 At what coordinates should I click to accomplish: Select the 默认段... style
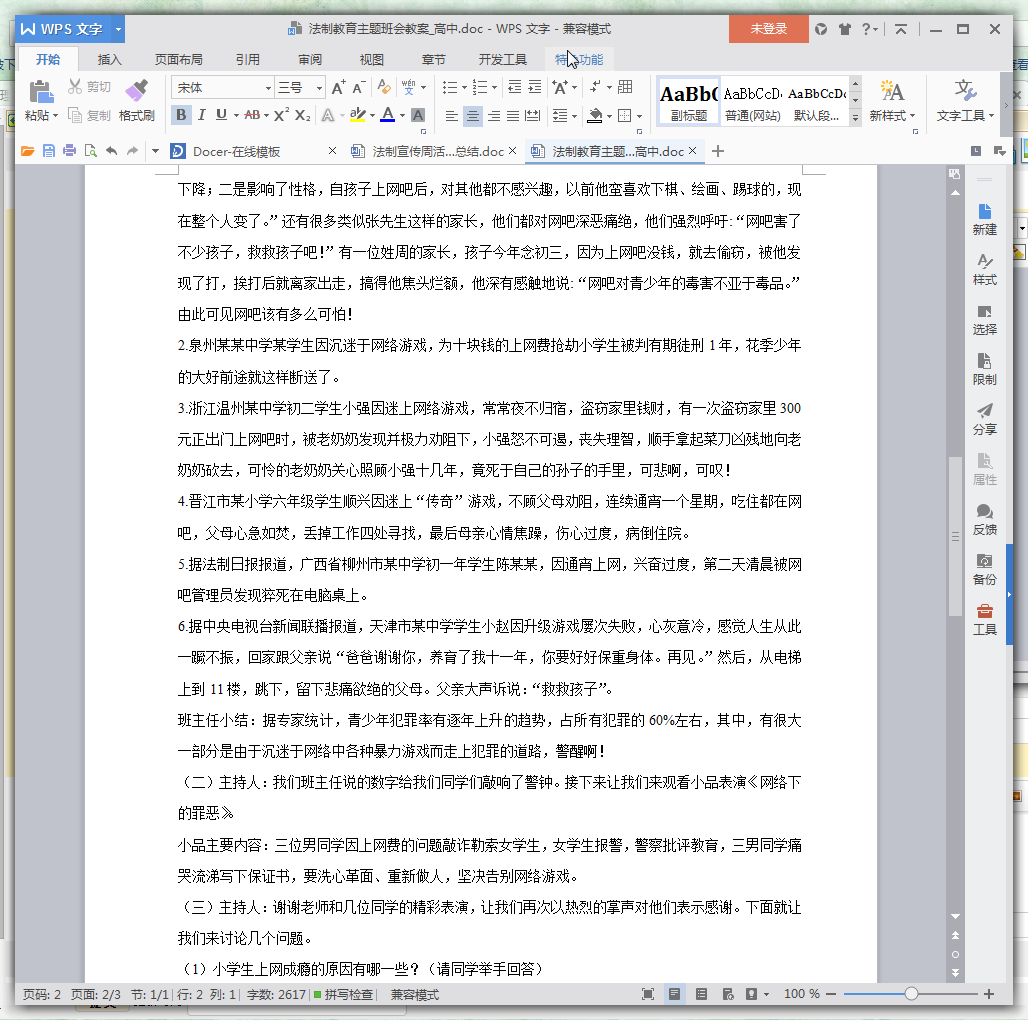point(816,103)
